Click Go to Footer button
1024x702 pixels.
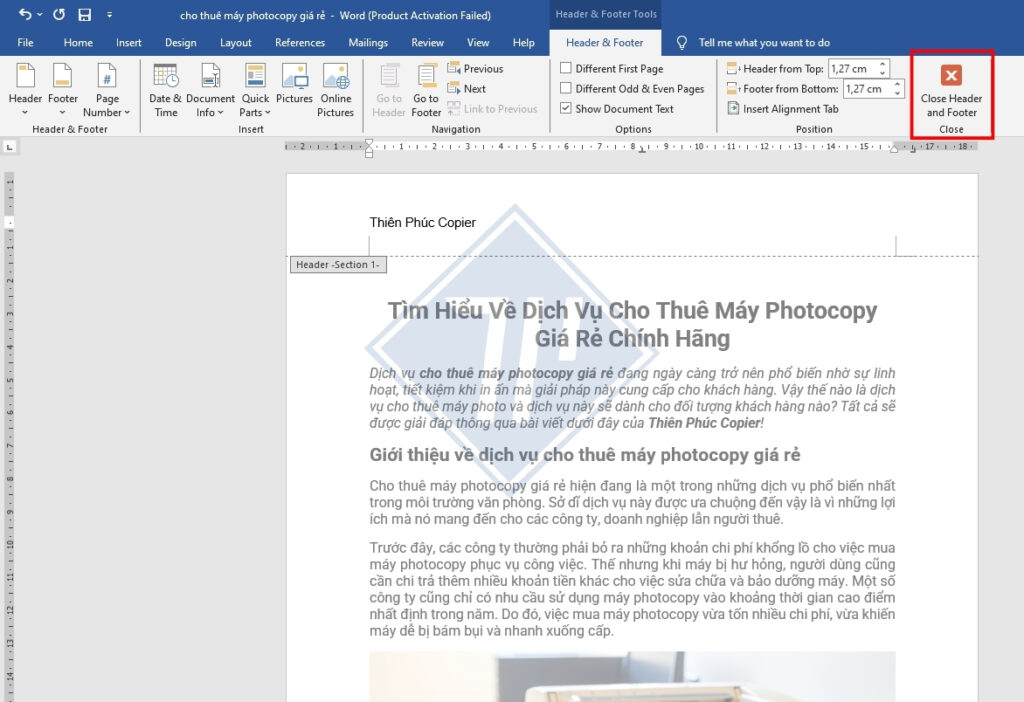coord(426,89)
